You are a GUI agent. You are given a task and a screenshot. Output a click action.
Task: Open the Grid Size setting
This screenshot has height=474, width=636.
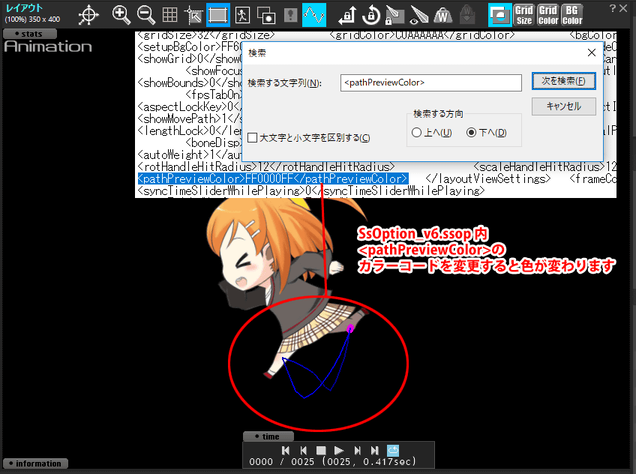click(524, 15)
